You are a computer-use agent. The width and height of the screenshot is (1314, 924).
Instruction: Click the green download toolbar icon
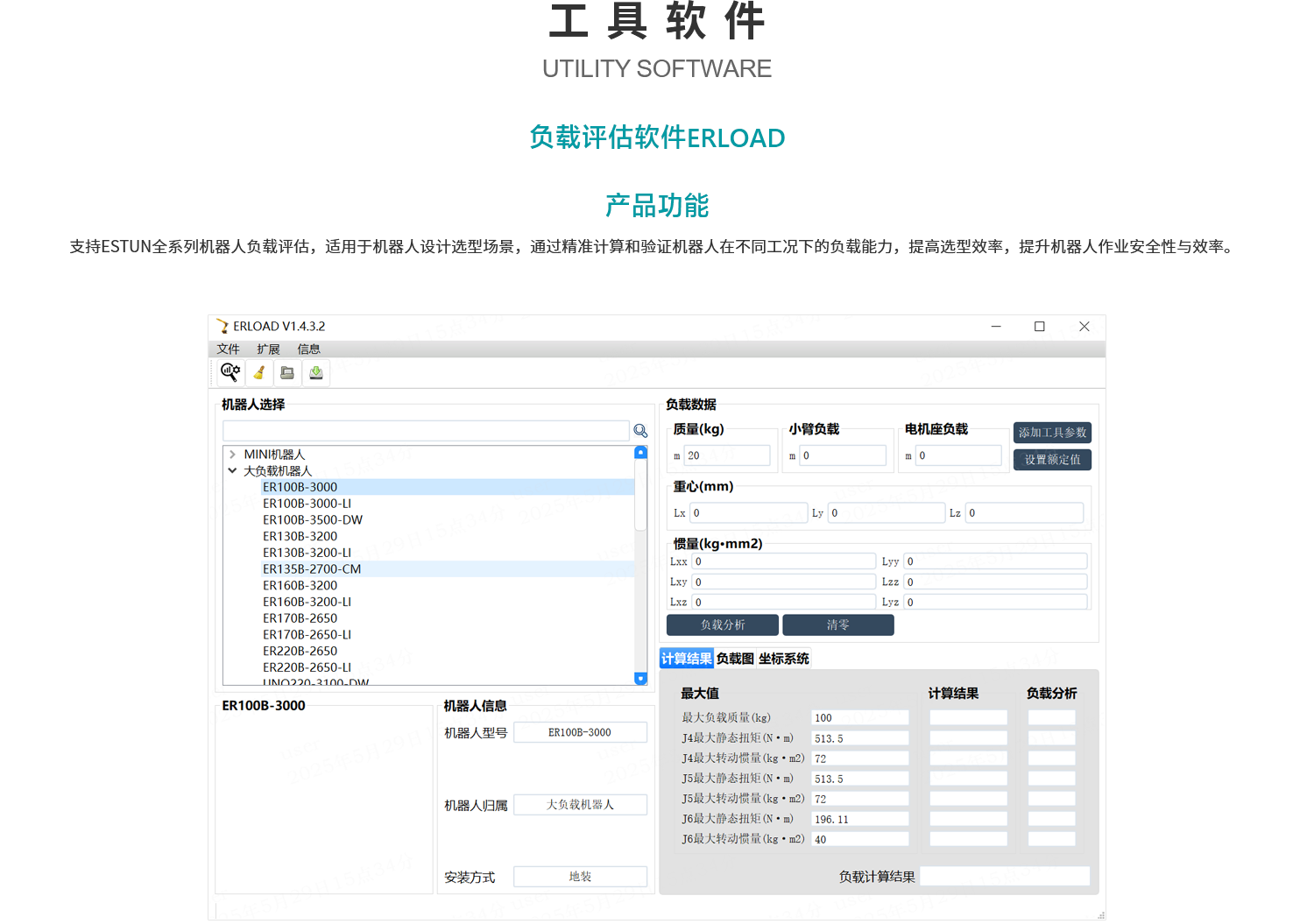316,372
